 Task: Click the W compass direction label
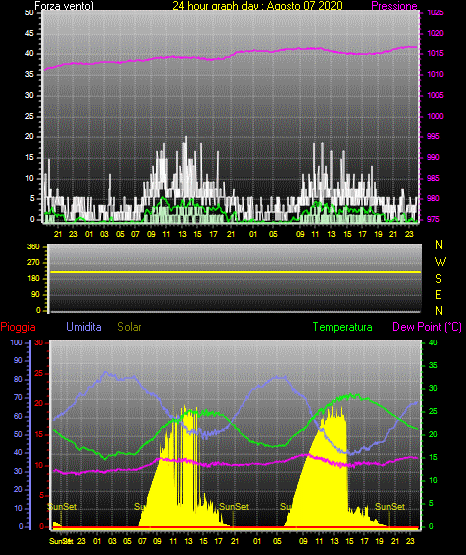[x=440, y=262]
